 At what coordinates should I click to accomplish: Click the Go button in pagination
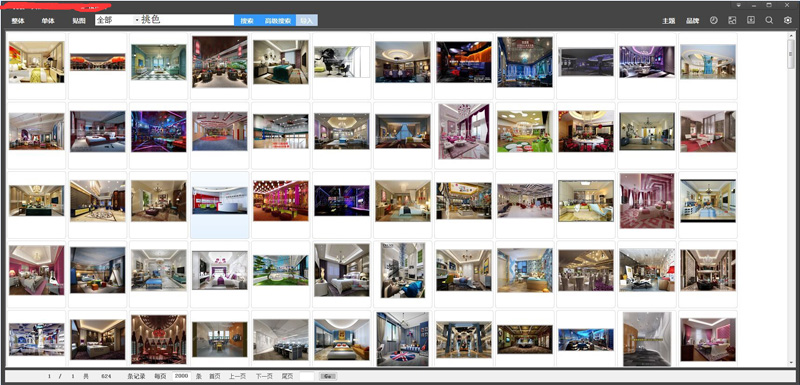pos(329,376)
